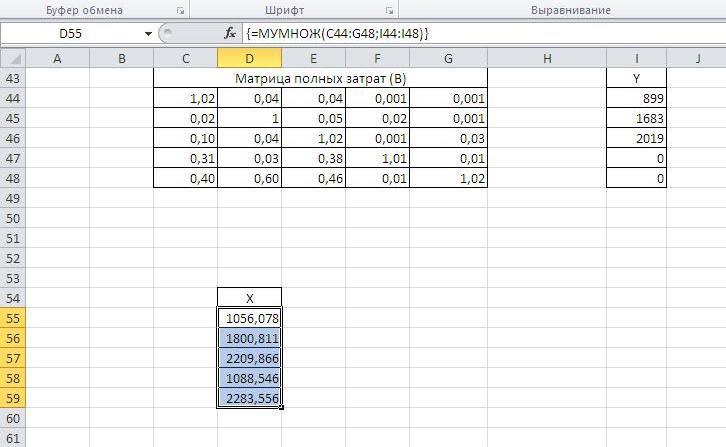The height and width of the screenshot is (447, 726).
Task: Select cell with value 2019
Action: click(x=636, y=138)
